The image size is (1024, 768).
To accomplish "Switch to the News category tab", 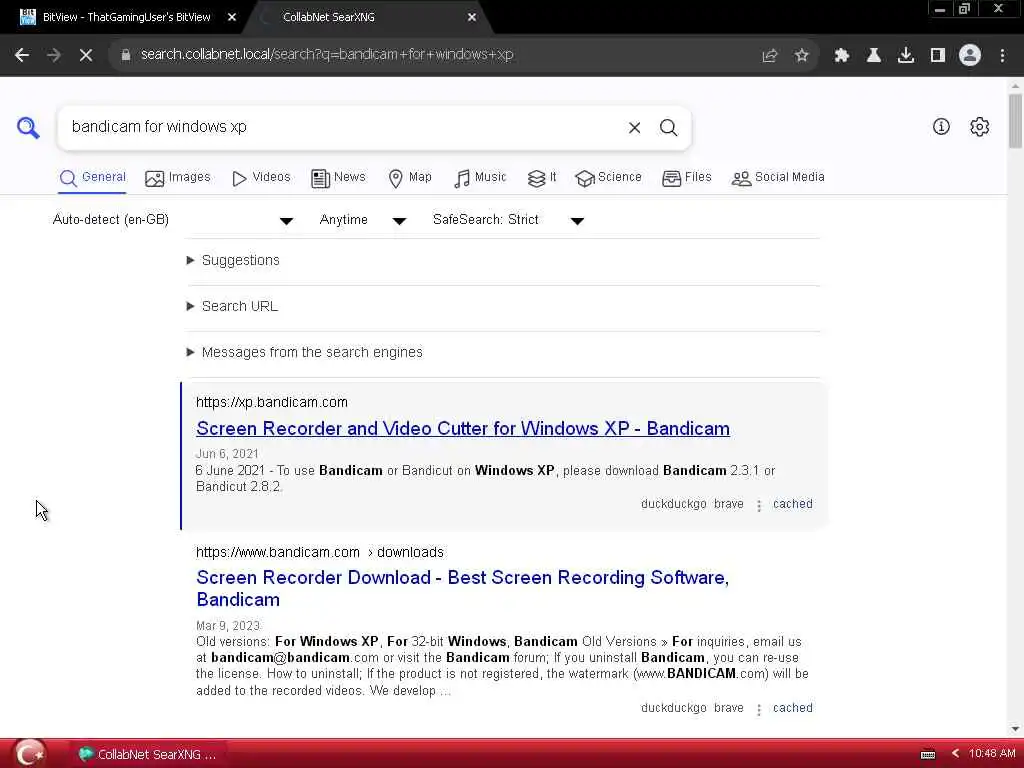I will pyautogui.click(x=338, y=178).
